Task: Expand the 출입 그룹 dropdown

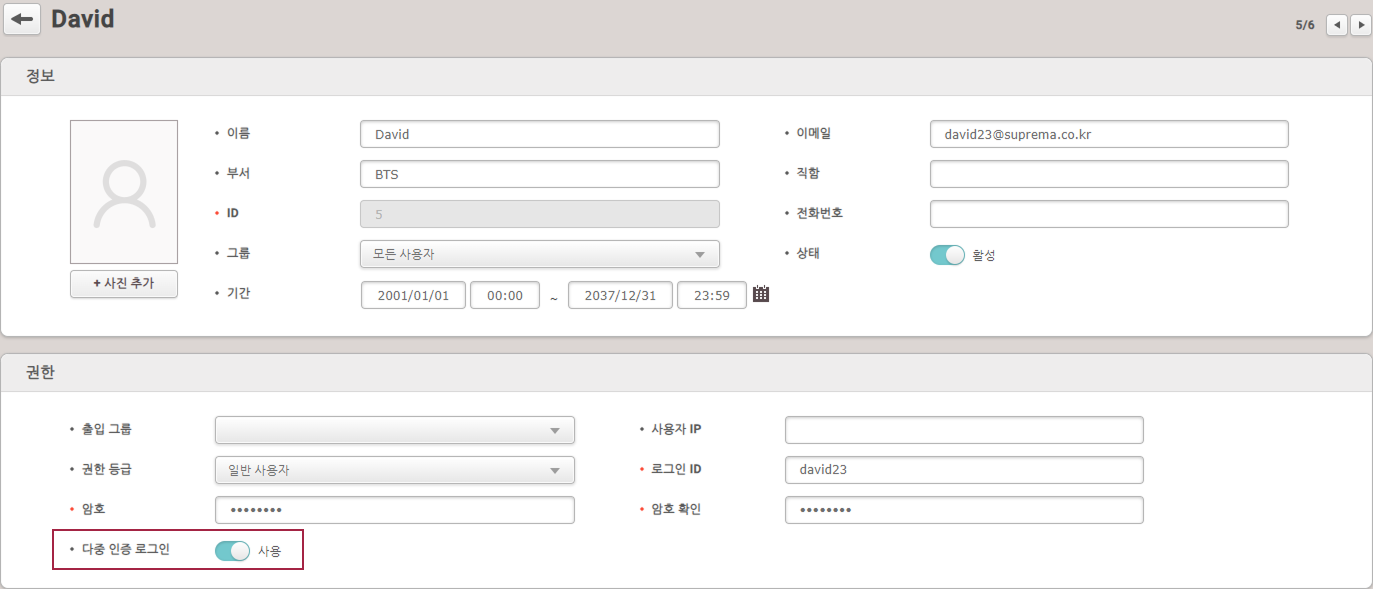Action: pos(395,430)
